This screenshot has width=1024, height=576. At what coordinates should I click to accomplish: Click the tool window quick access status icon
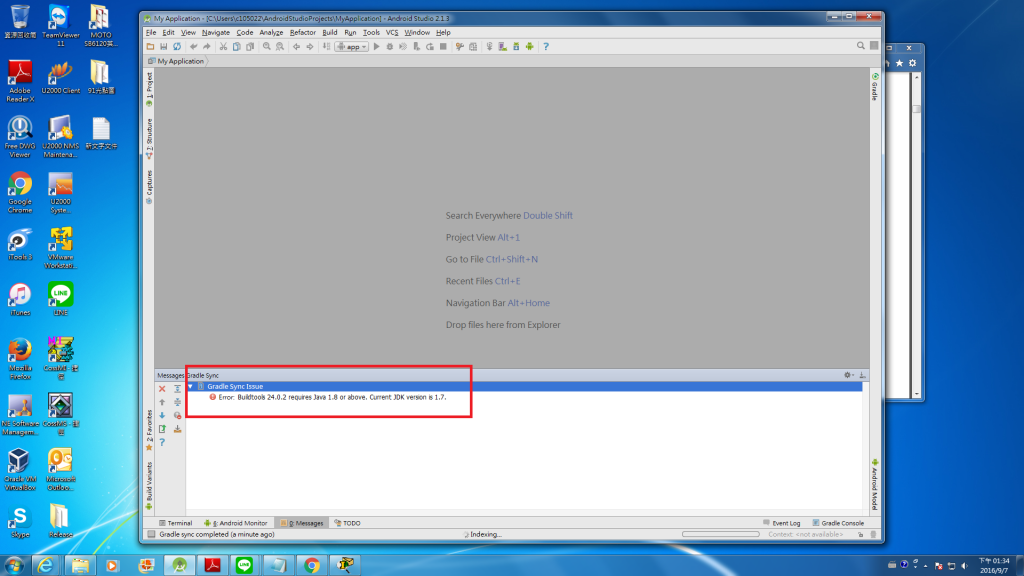(151, 534)
